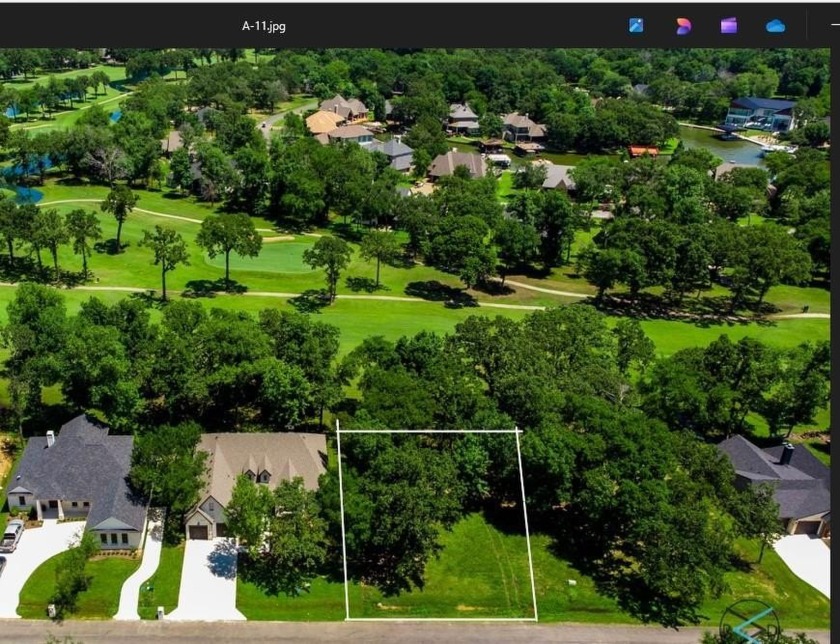
Task: Click the orange-roofed boat dock
Action: click(644, 152)
